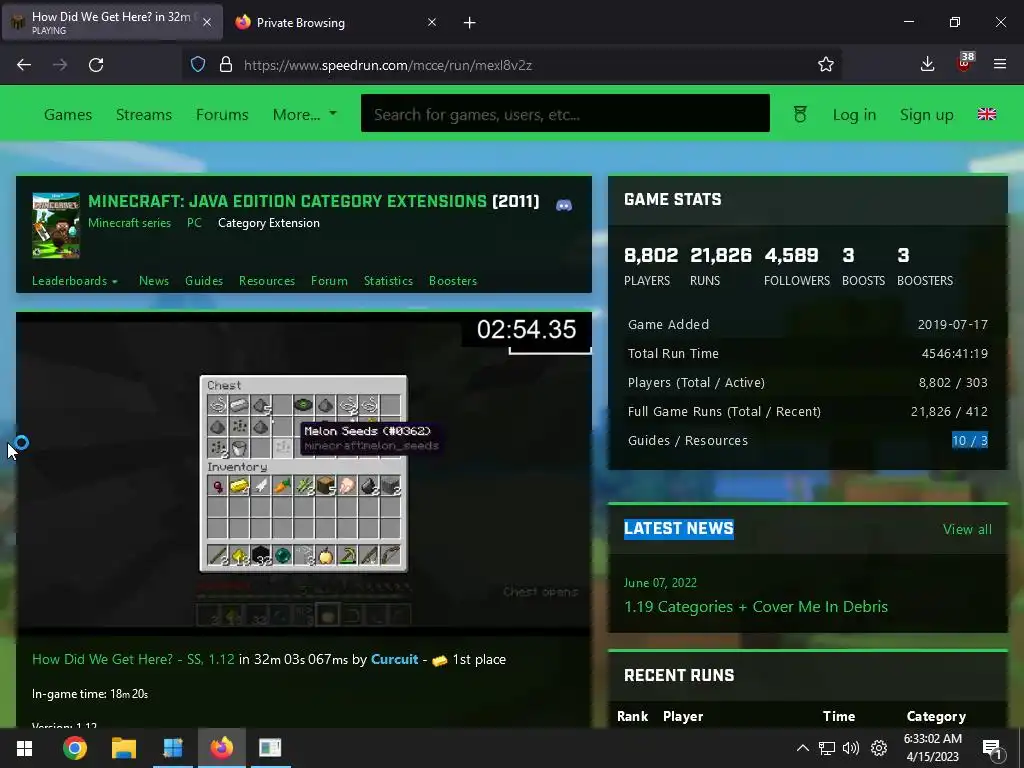
Task: Open the extension icon with badge 38
Action: [965, 63]
